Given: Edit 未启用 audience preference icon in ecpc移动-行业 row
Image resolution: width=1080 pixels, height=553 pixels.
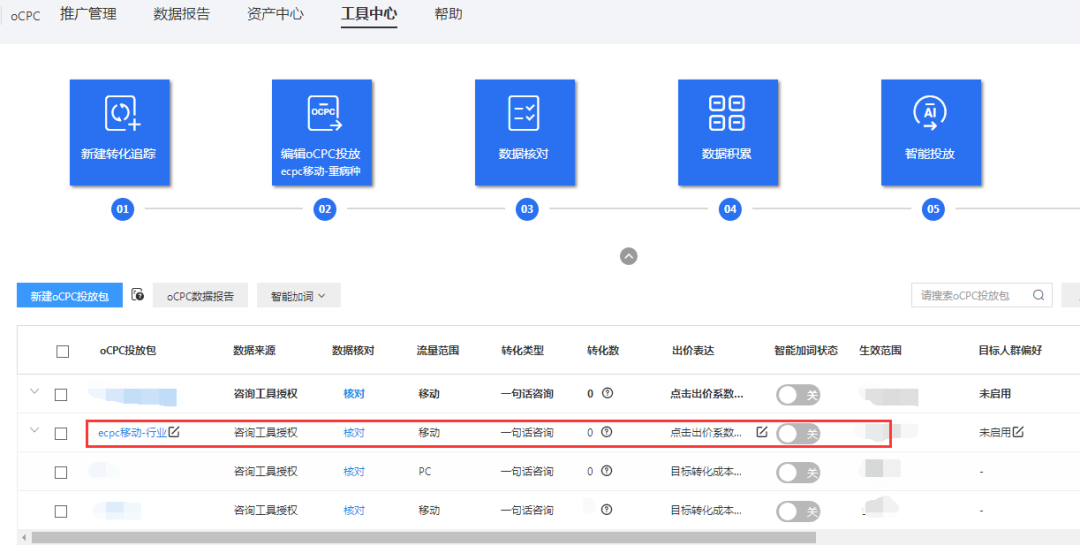Looking at the screenshot, I should click(1017, 432).
